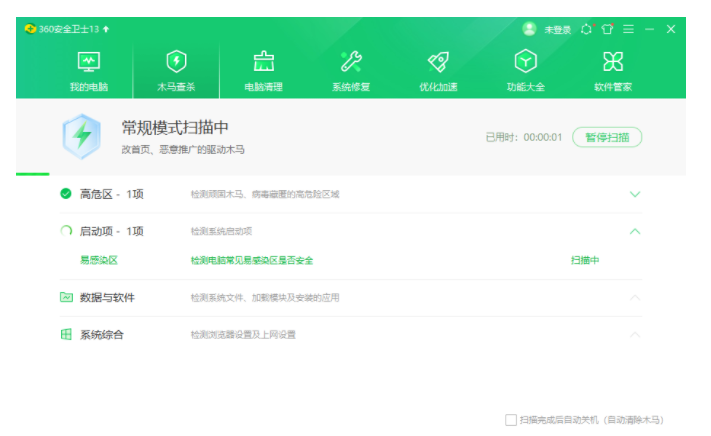Image resolution: width=711 pixels, height=436 pixels.
Task: Click the user avatar icon
Action: click(x=529, y=29)
